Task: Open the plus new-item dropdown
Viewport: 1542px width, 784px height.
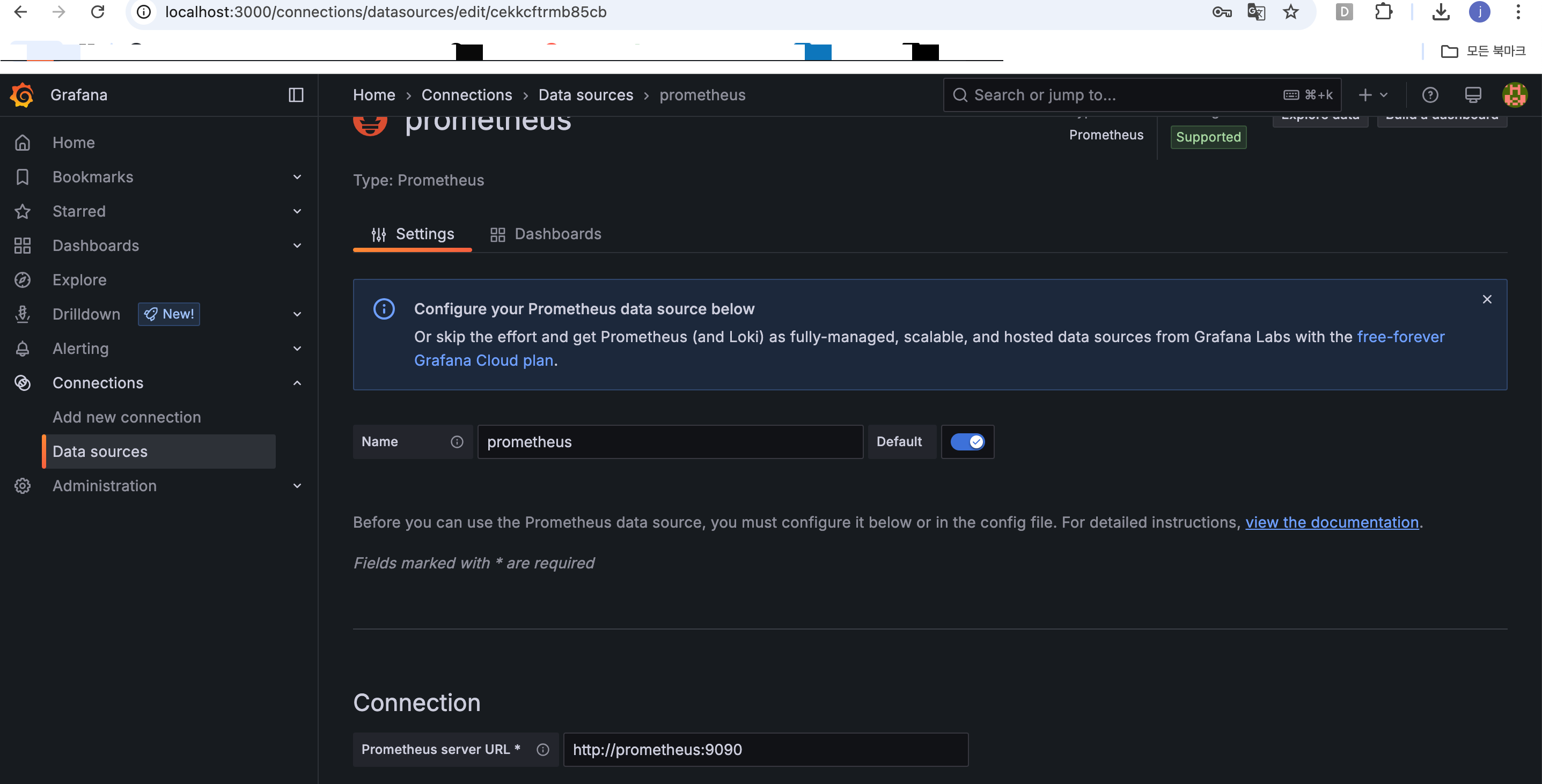Action: click(1372, 94)
